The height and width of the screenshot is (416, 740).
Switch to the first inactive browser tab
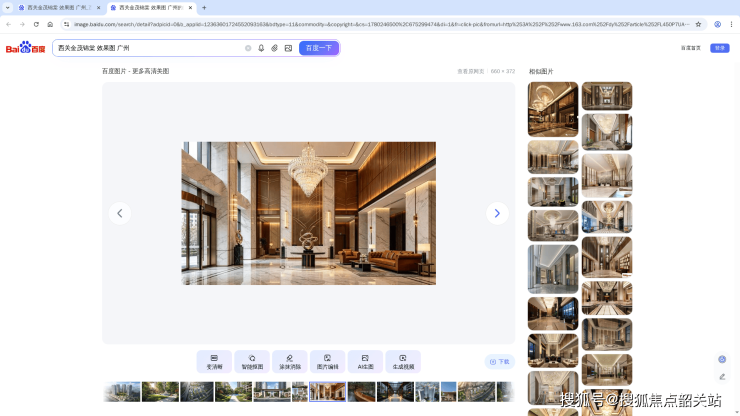59,8
